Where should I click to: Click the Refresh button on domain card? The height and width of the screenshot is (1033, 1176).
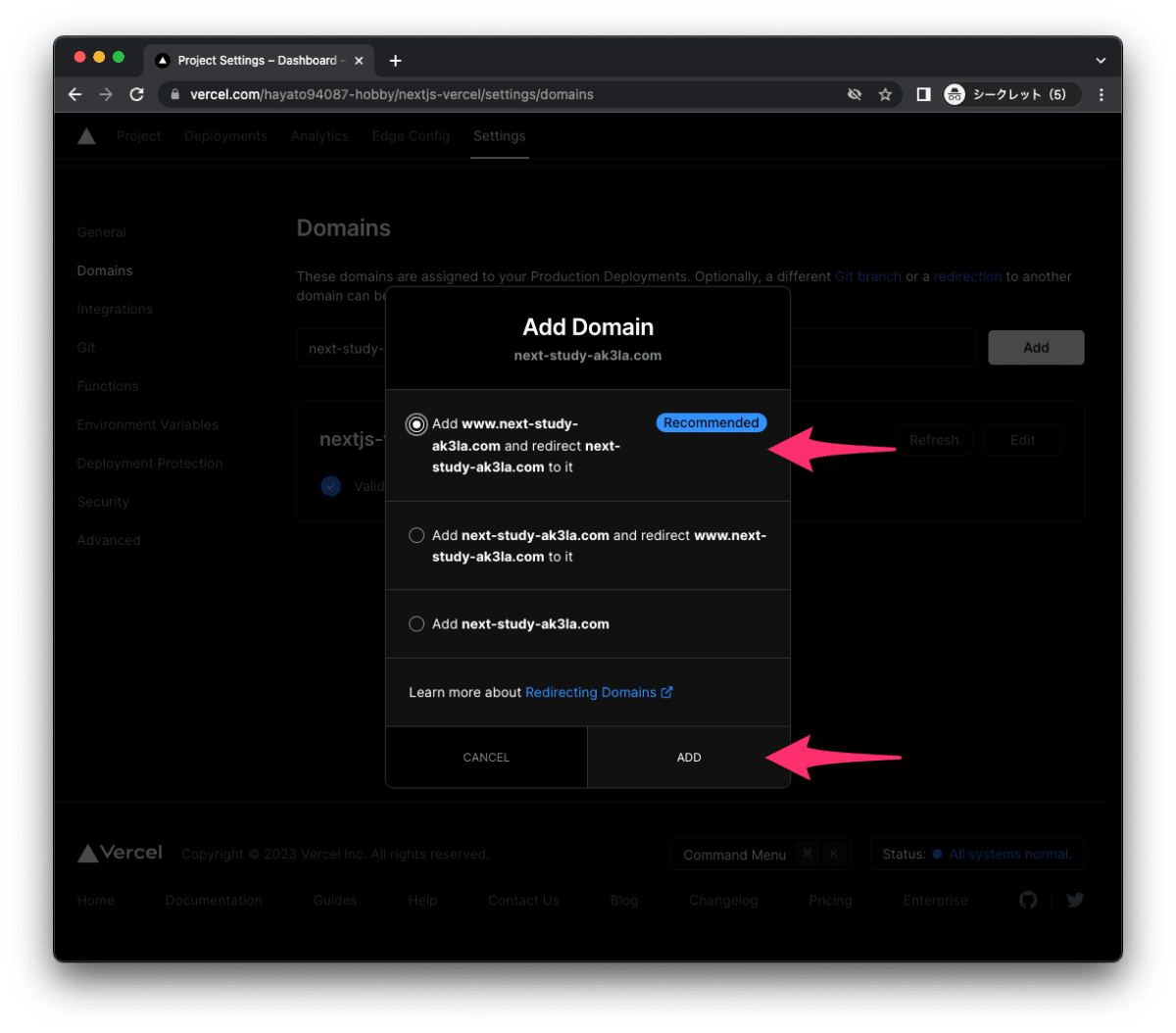click(x=934, y=440)
